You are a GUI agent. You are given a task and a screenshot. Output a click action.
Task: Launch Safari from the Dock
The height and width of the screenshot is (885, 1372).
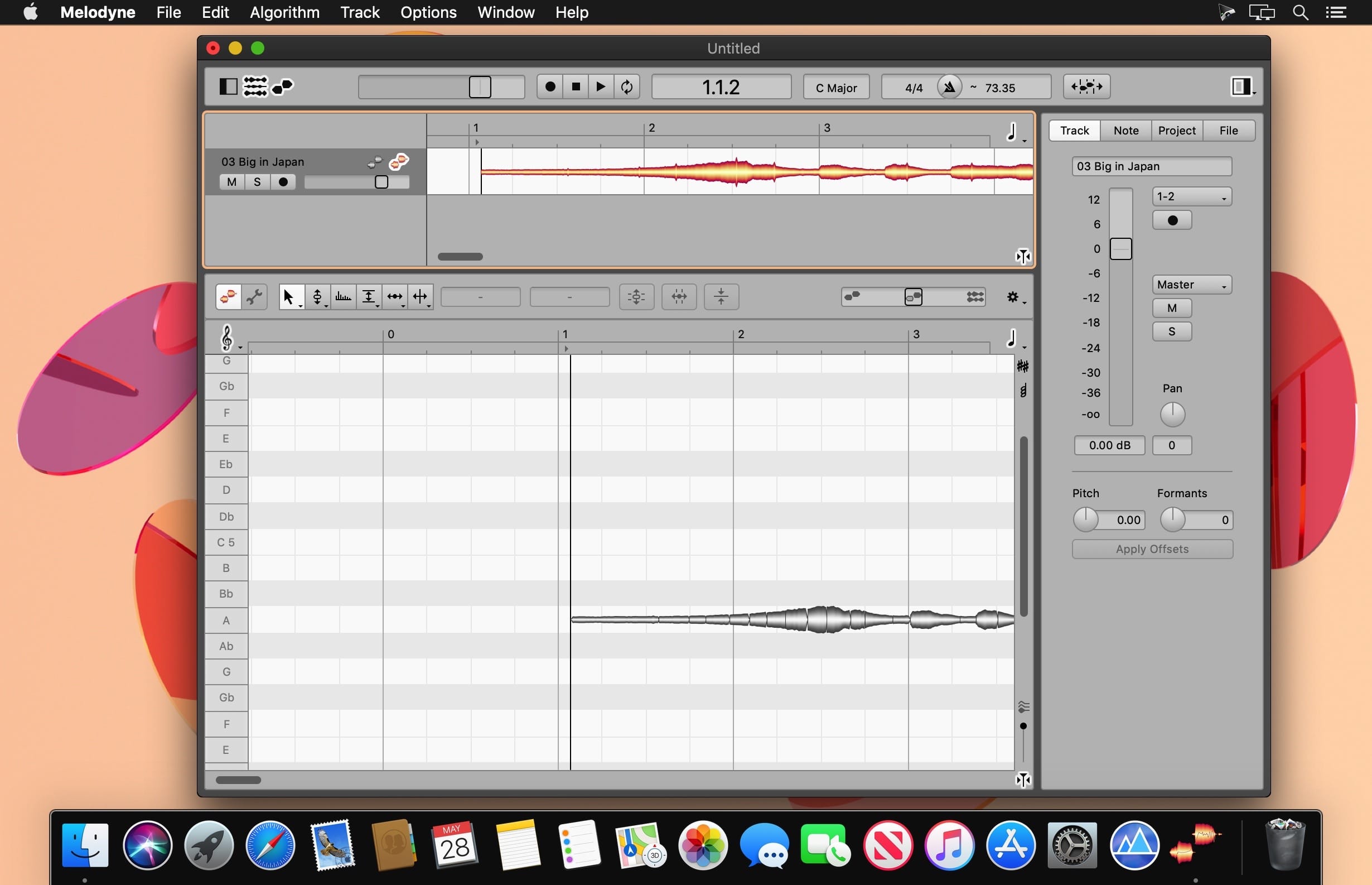270,845
